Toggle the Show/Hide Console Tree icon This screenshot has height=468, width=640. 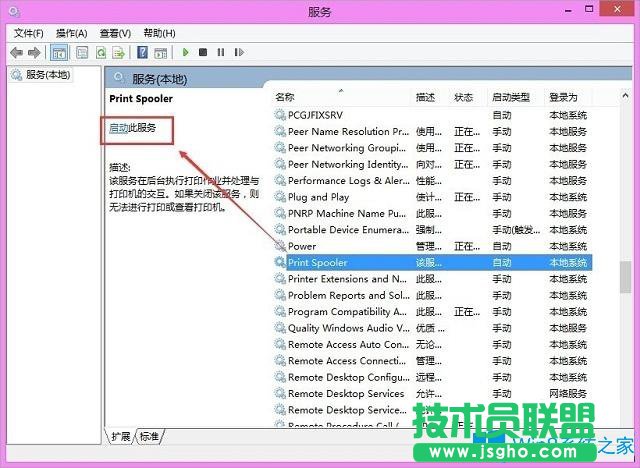pyautogui.click(x=59, y=53)
